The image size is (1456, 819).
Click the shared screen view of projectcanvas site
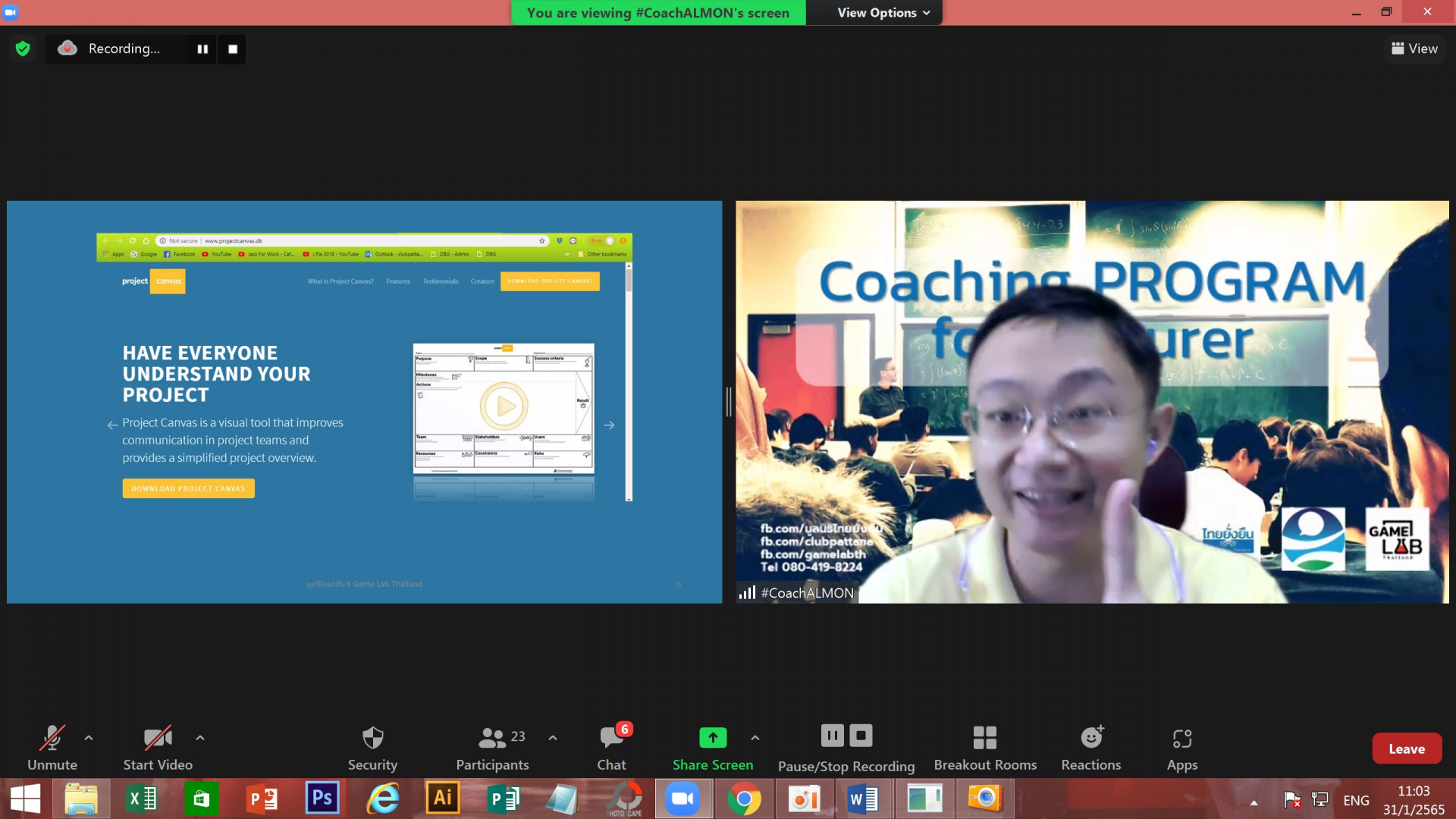pyautogui.click(x=364, y=402)
